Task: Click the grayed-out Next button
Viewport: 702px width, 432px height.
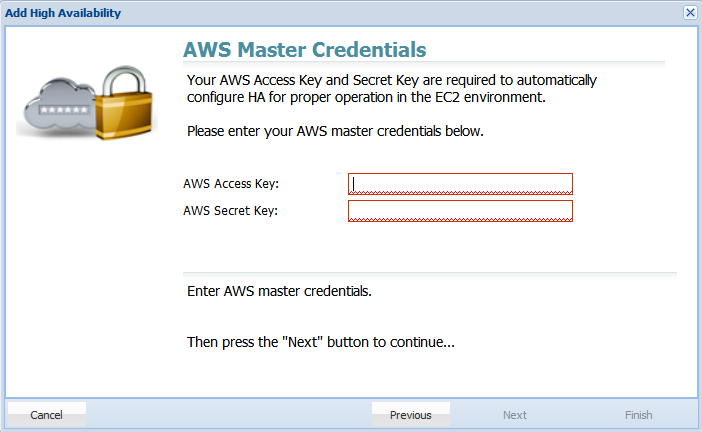Action: [514, 415]
